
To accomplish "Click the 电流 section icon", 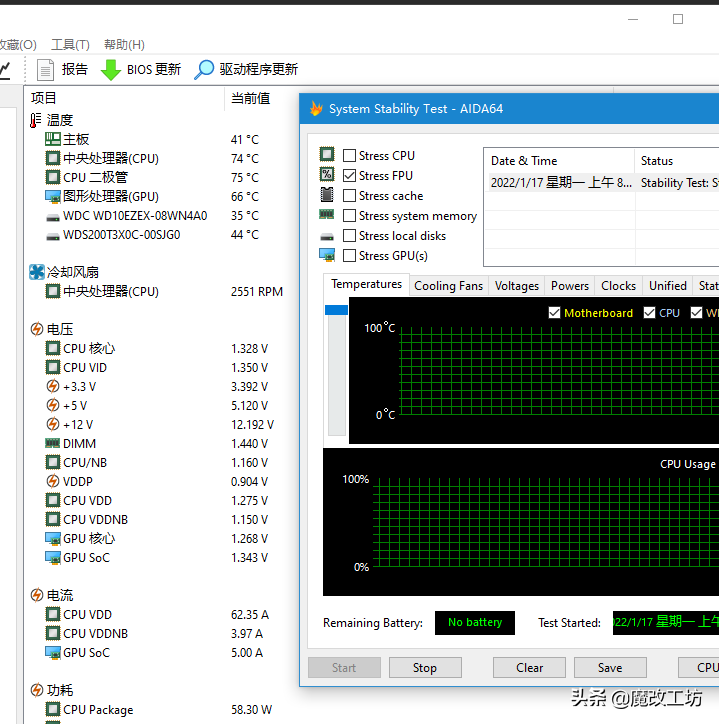I will (x=36, y=595).
